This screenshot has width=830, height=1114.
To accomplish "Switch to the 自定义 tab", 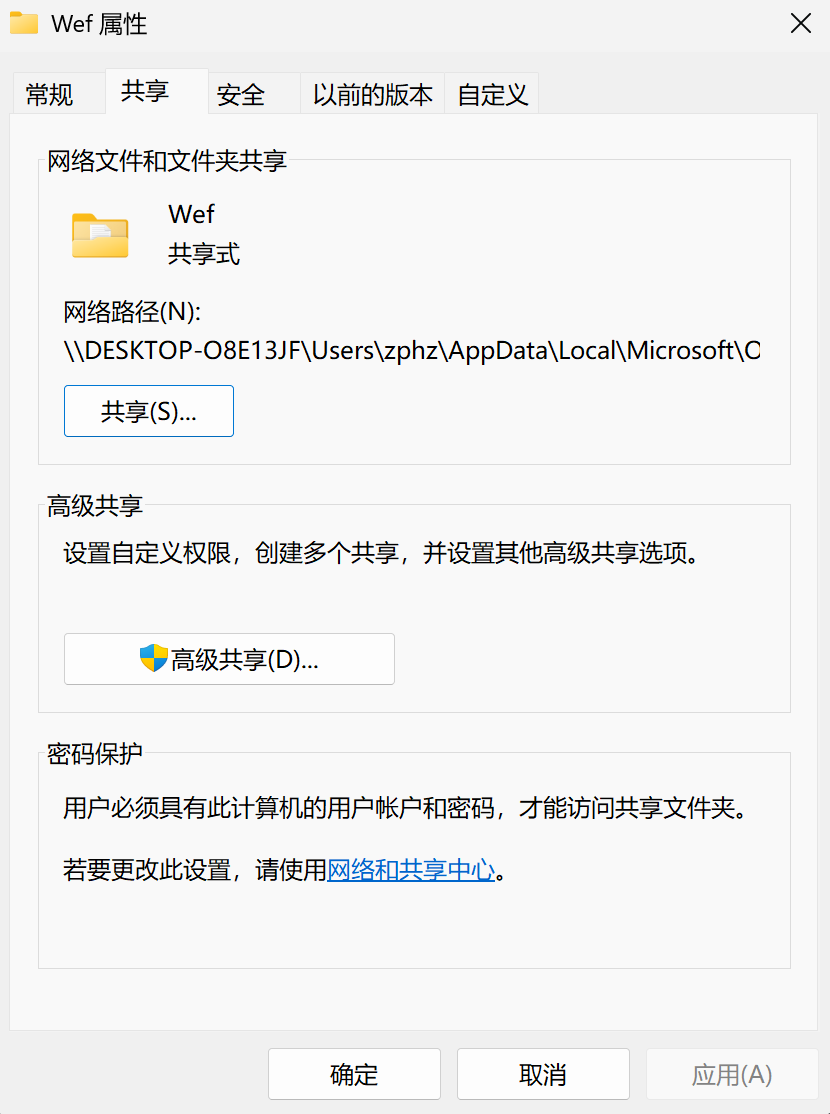I will coord(492,95).
